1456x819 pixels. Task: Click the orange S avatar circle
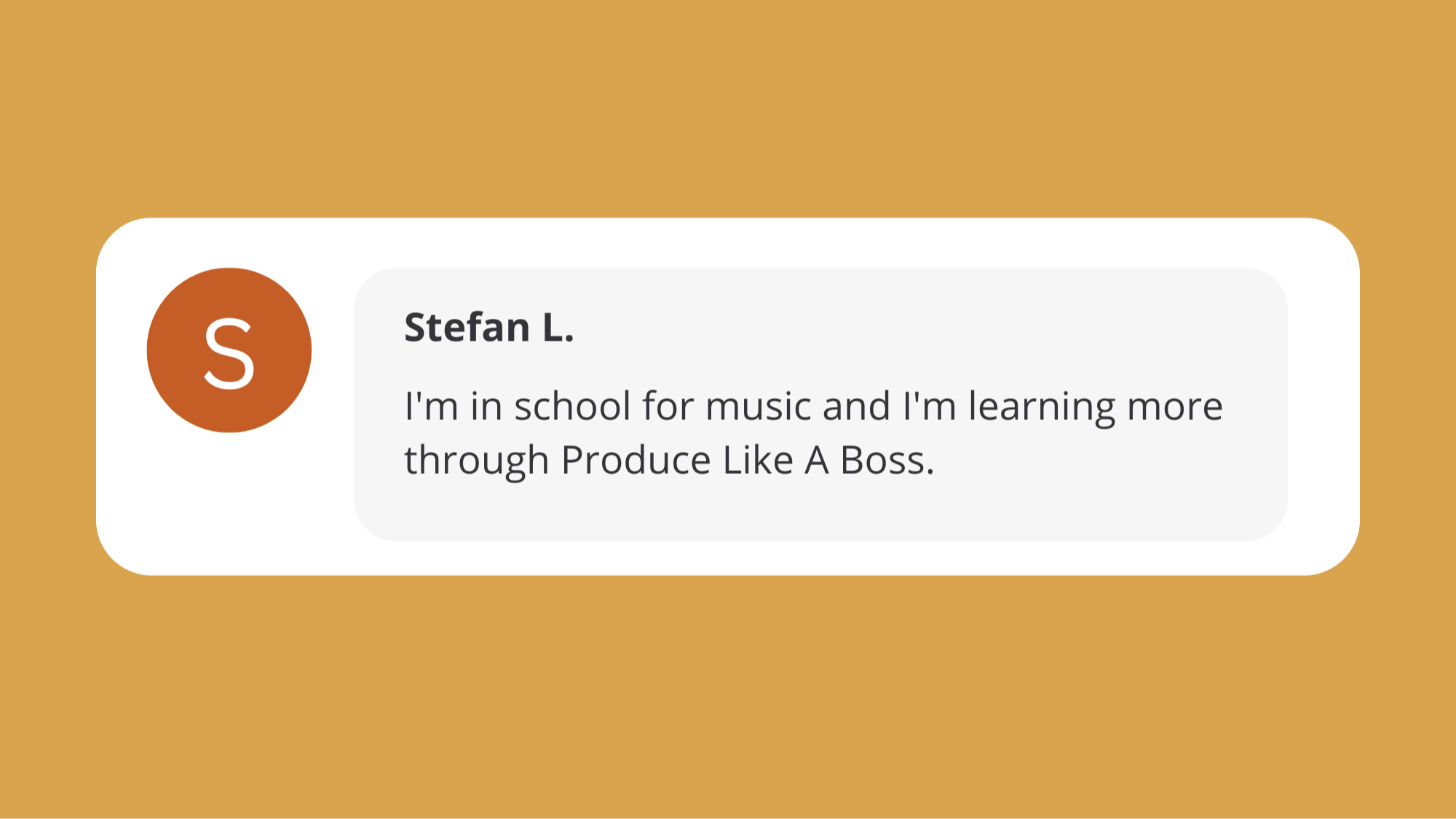229,350
